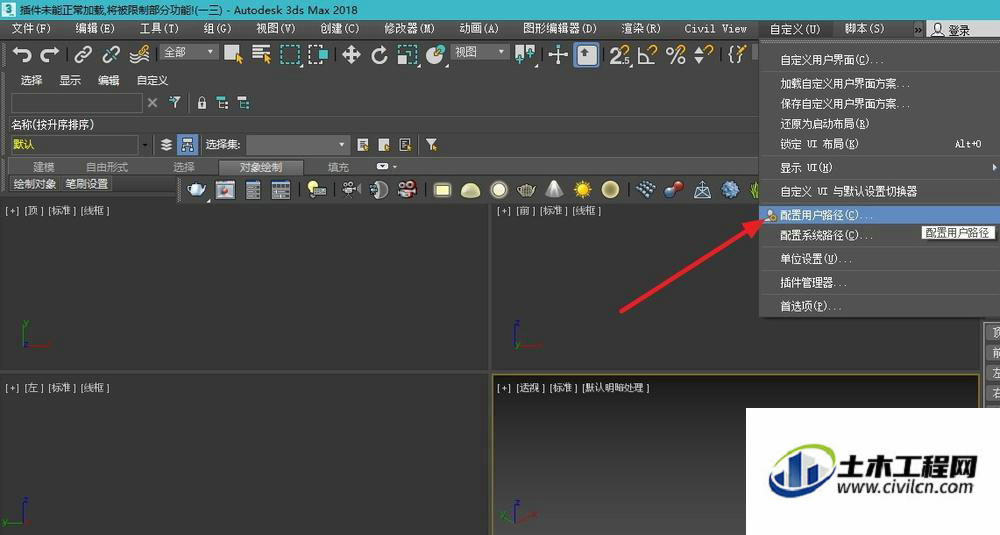1000x535 pixels.
Task: Expand the ribbon options dropdown after 填充
Action: tap(386, 166)
